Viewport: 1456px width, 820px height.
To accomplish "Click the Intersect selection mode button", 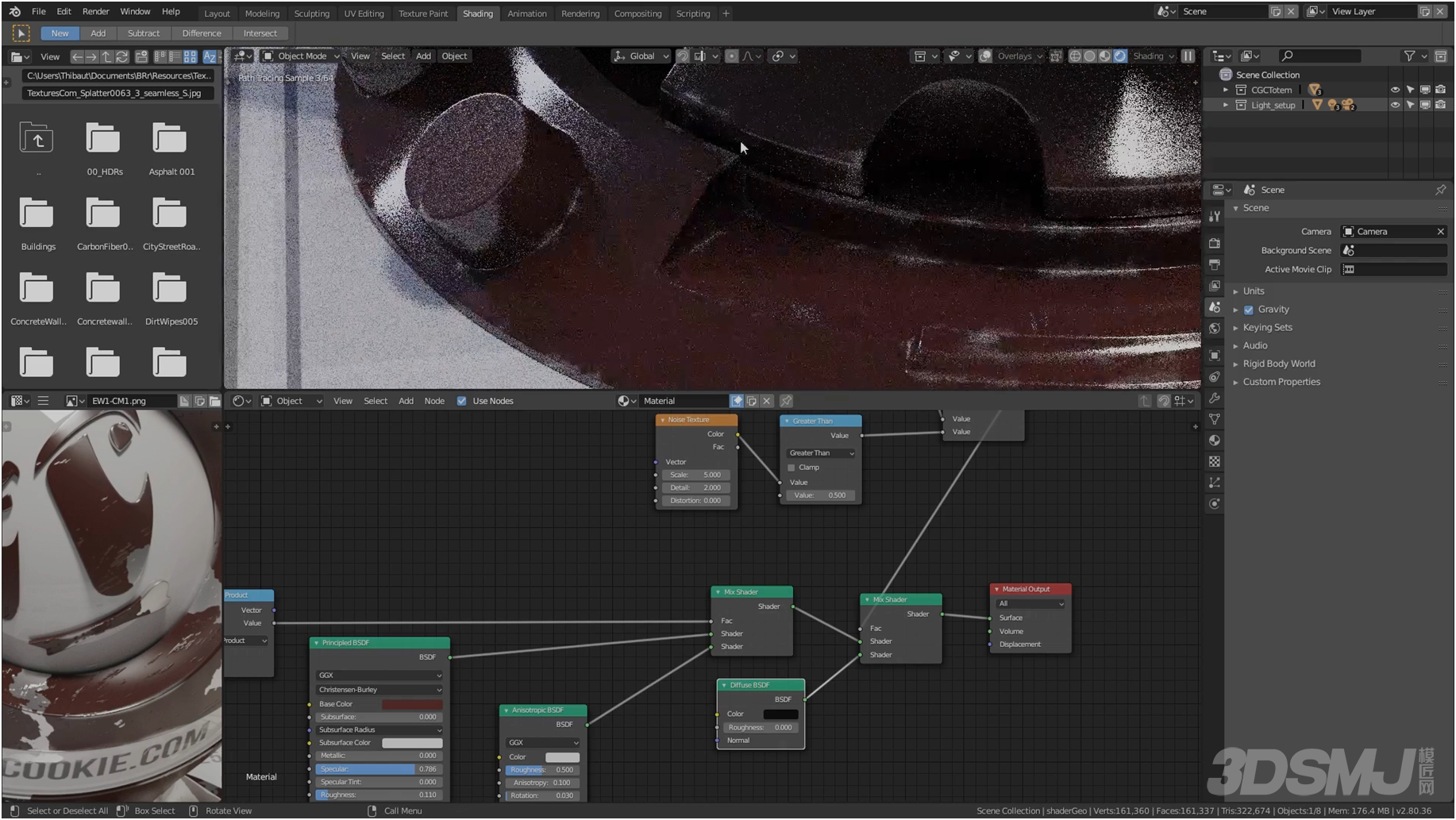I will point(260,33).
